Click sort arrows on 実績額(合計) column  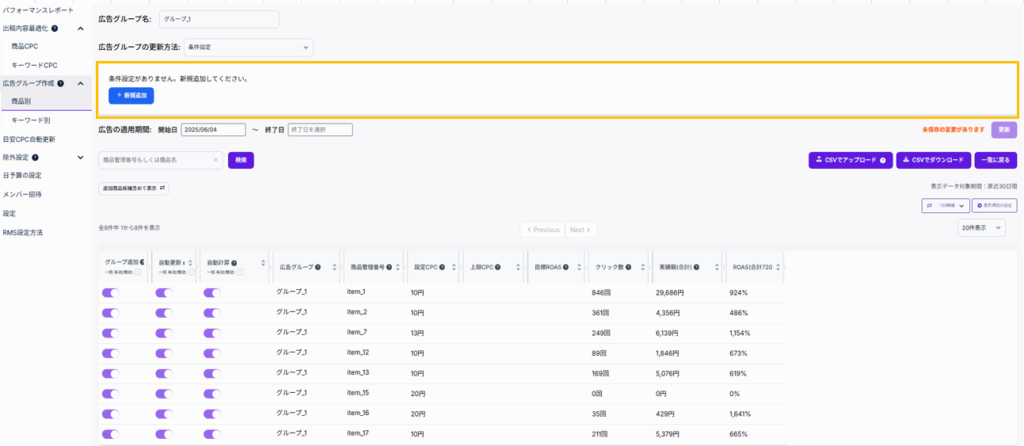pos(717,267)
